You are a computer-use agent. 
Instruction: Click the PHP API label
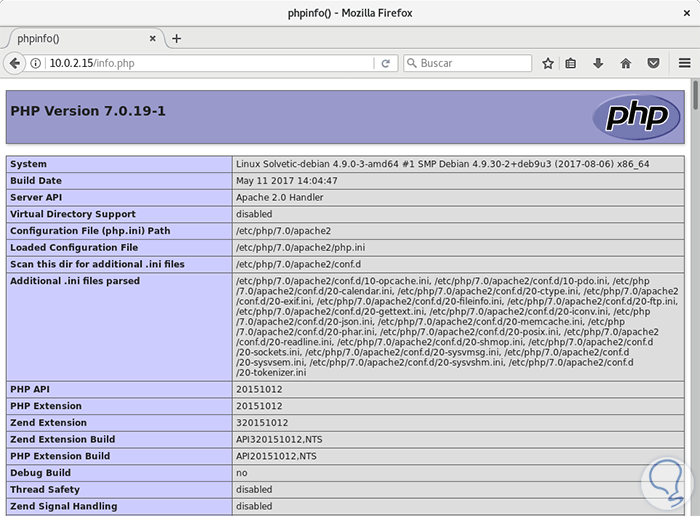coord(30,389)
